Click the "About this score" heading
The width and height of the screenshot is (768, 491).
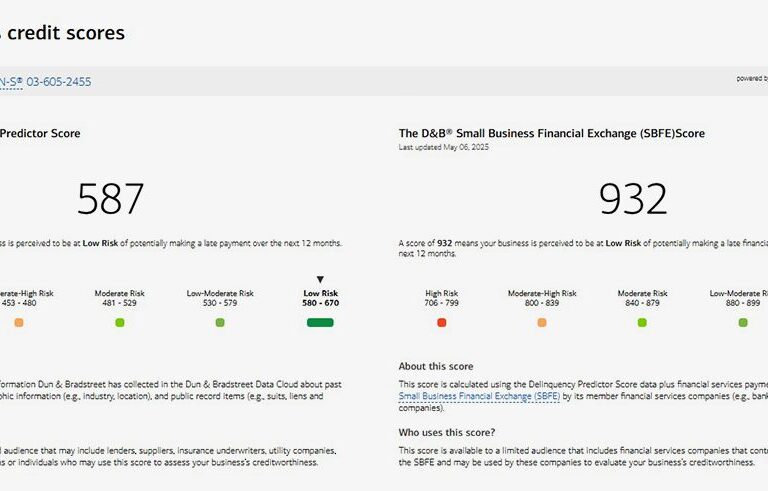pos(436,366)
